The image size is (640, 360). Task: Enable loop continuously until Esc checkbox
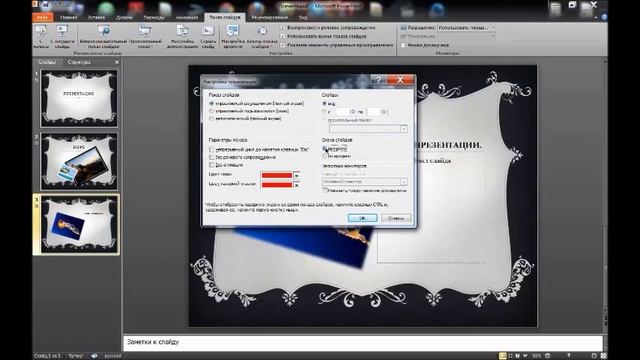(x=211, y=149)
